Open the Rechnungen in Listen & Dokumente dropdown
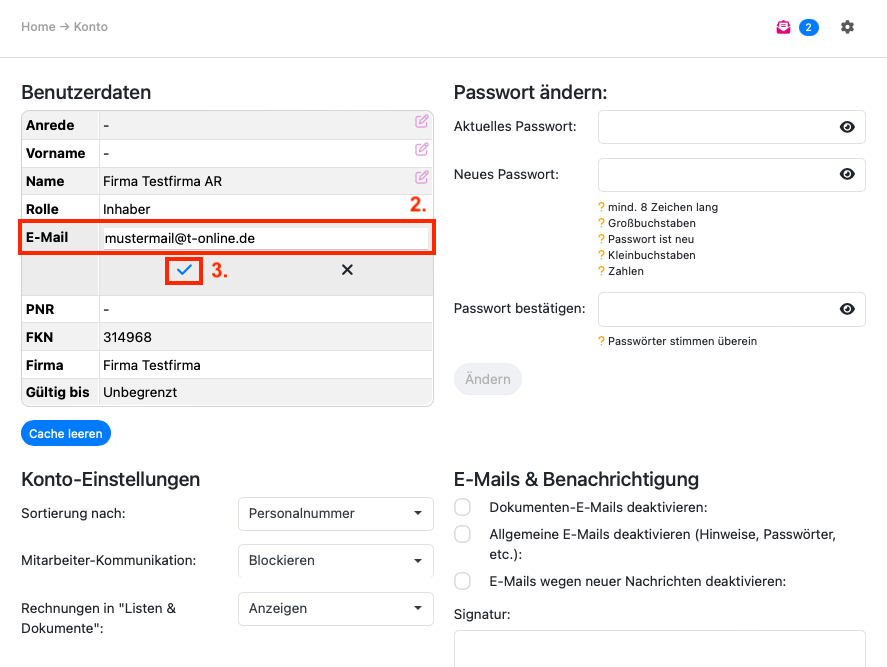The image size is (887, 667). point(335,608)
